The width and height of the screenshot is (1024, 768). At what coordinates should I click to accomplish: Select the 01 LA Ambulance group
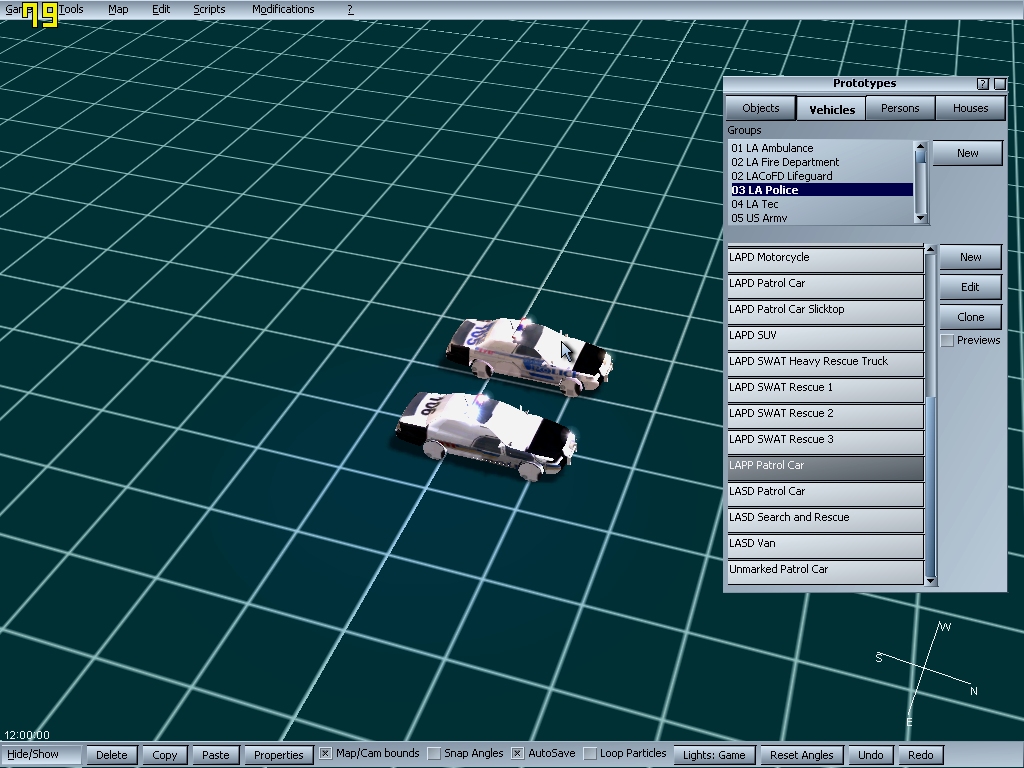822,148
